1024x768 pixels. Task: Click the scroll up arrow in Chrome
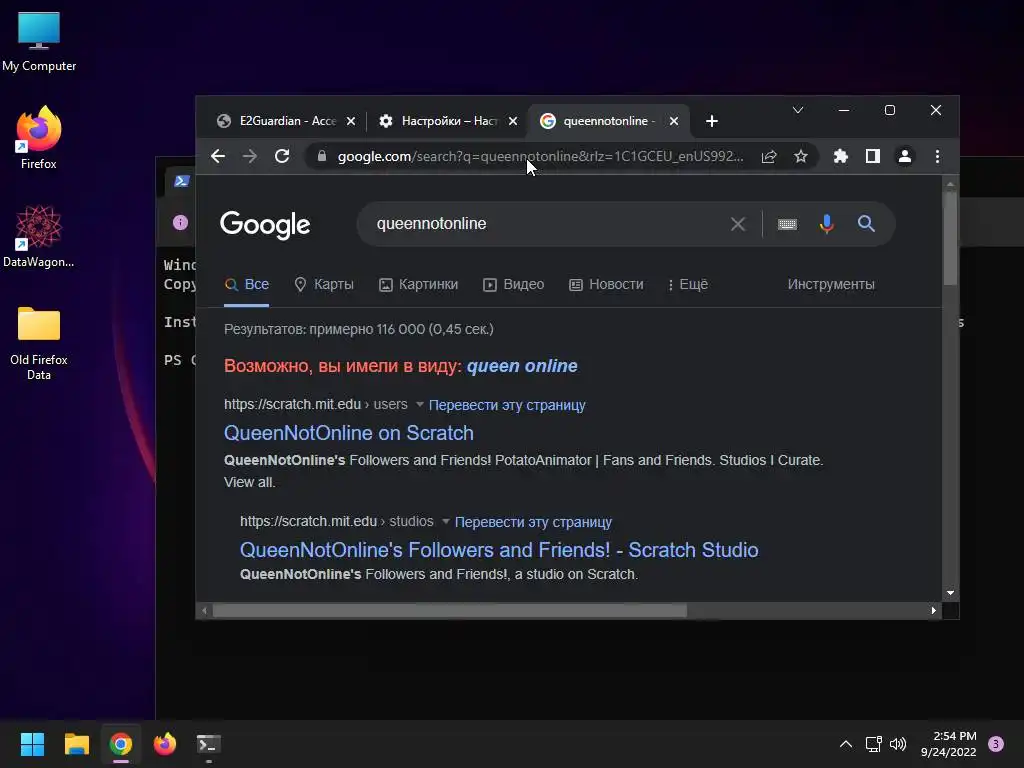[x=950, y=184]
